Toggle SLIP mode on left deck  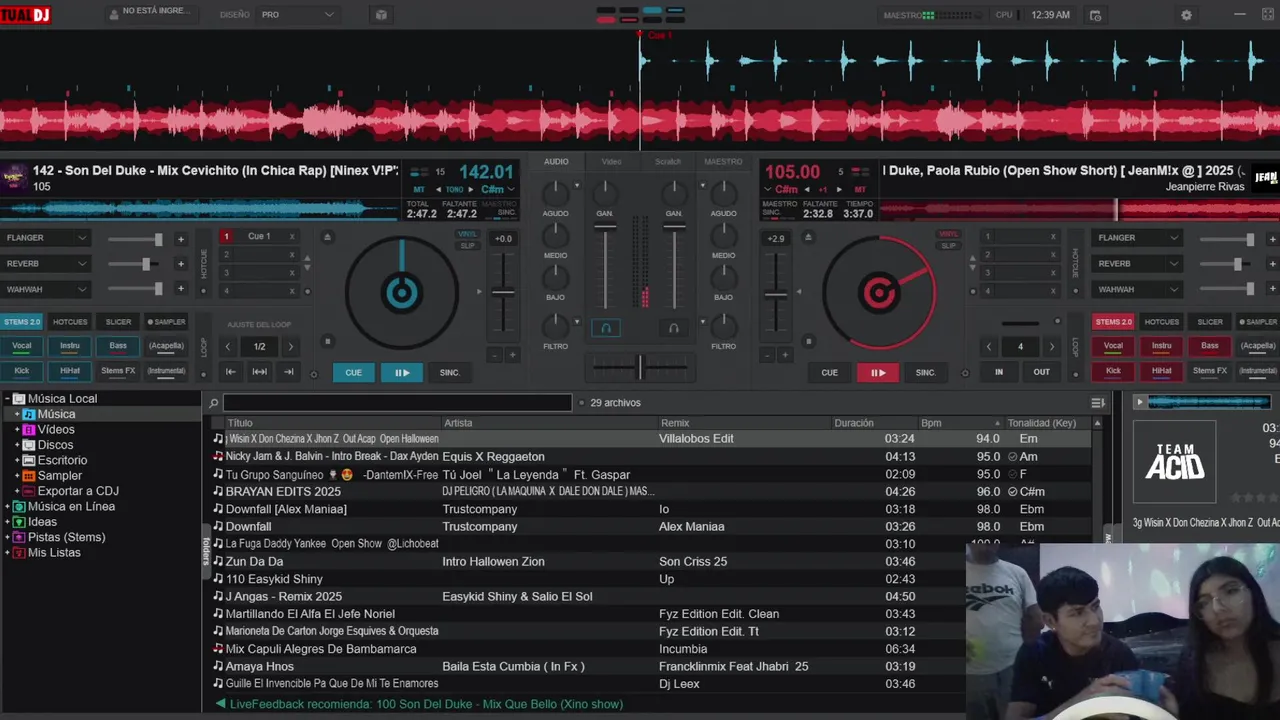pyautogui.click(x=468, y=245)
